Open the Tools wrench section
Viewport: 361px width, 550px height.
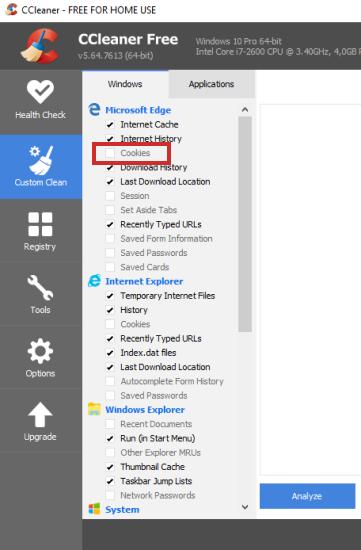coord(40,294)
